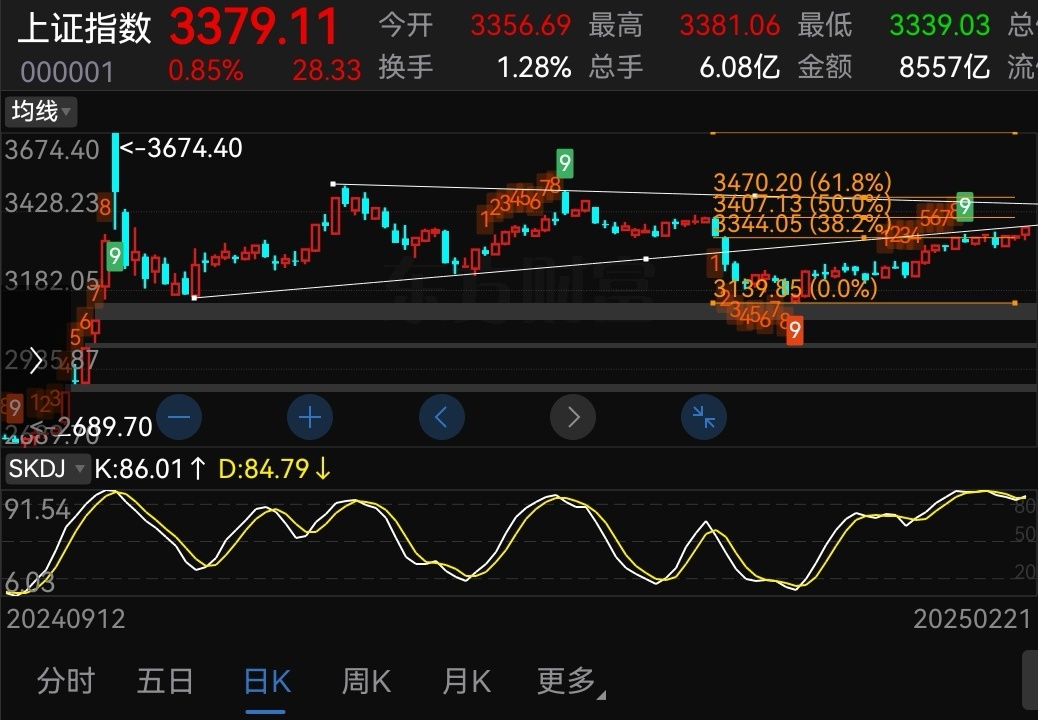Expand the left-edge arrow panel handle

coord(36,360)
